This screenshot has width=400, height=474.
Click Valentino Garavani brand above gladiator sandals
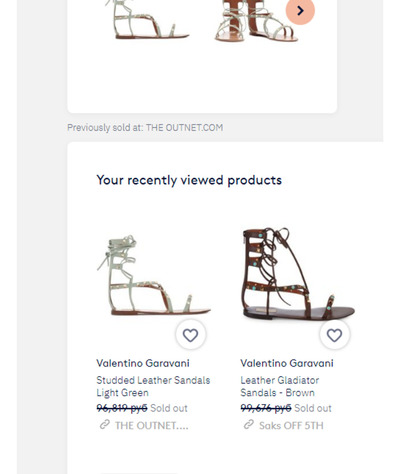(x=287, y=363)
